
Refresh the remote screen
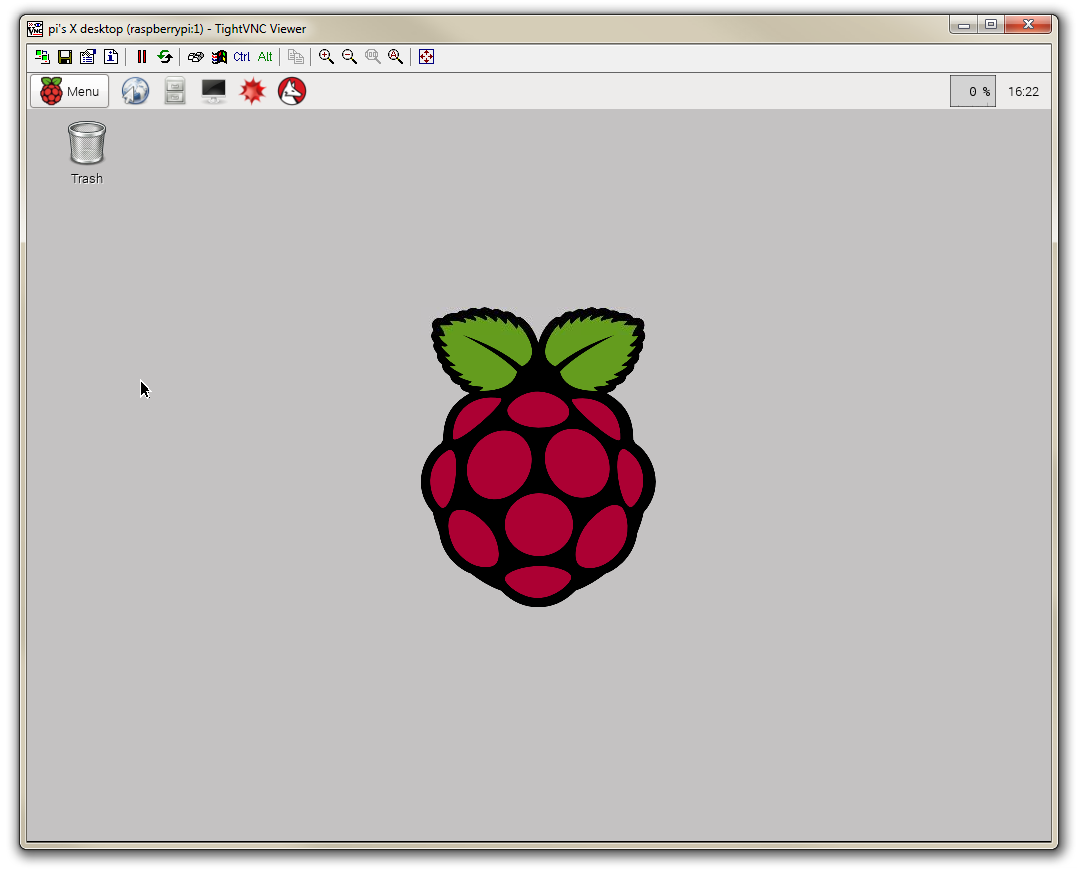(x=164, y=57)
